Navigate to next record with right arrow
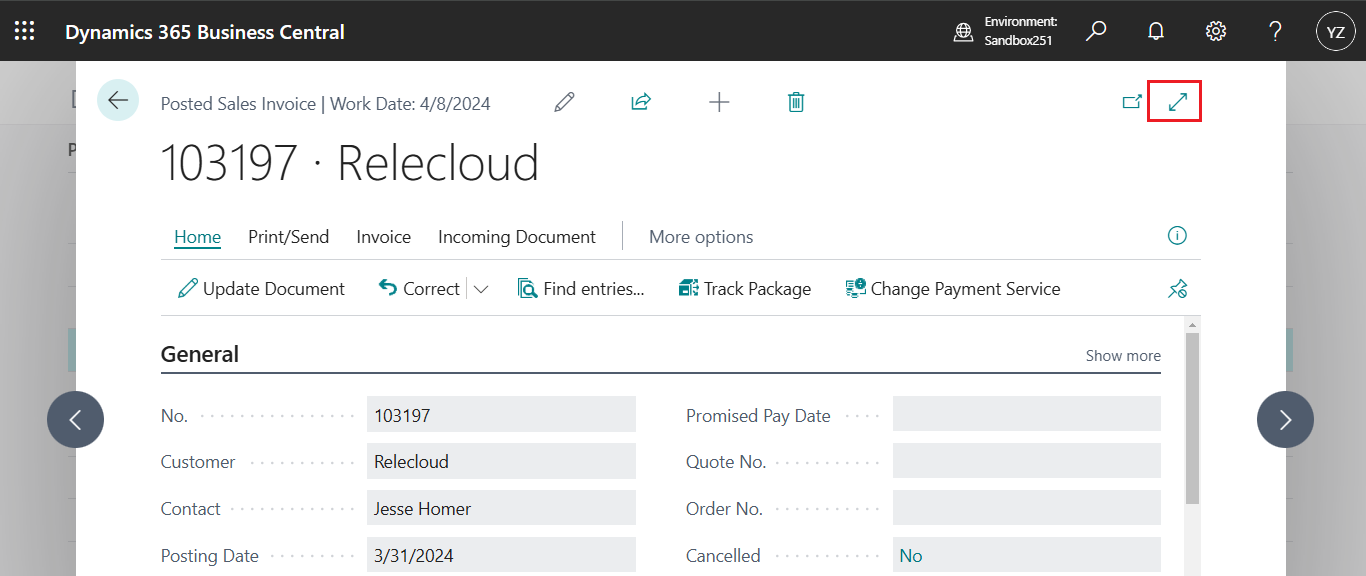Image resolution: width=1366 pixels, height=576 pixels. 1285,419
